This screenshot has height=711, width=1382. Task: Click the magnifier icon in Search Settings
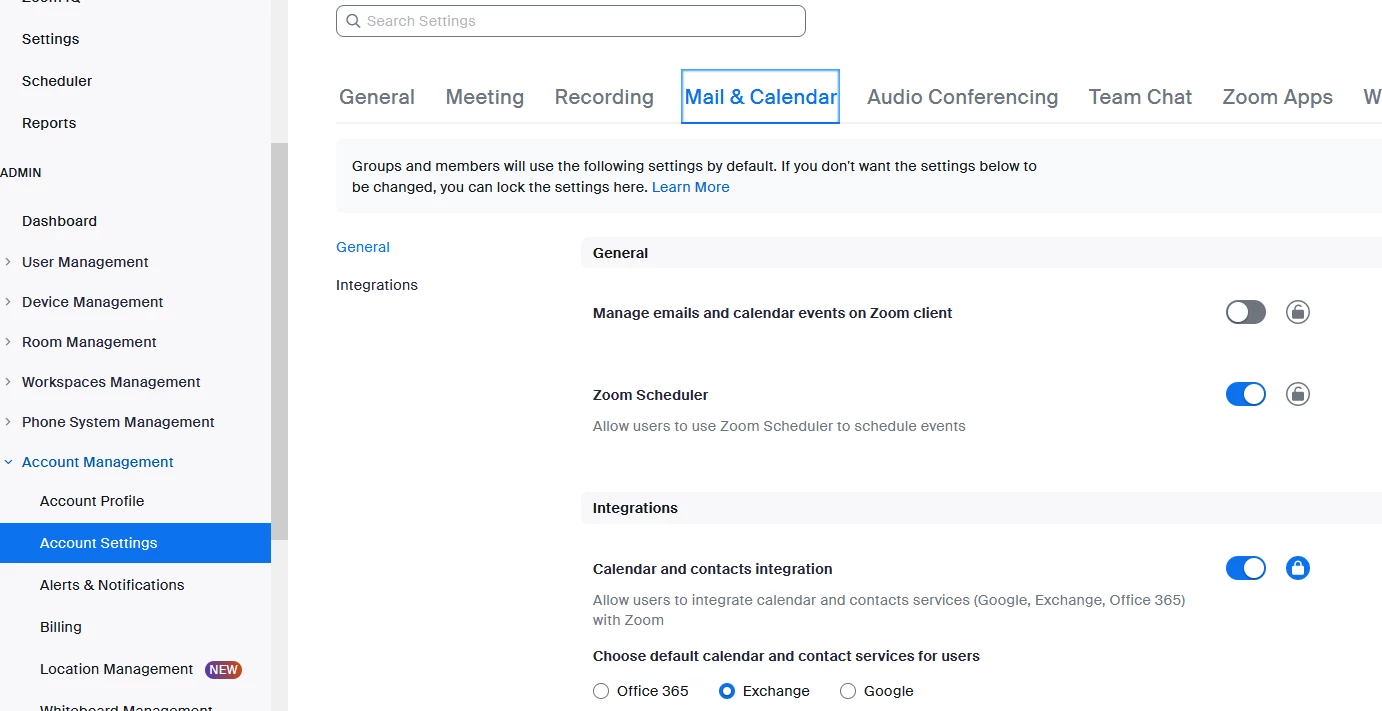point(353,21)
